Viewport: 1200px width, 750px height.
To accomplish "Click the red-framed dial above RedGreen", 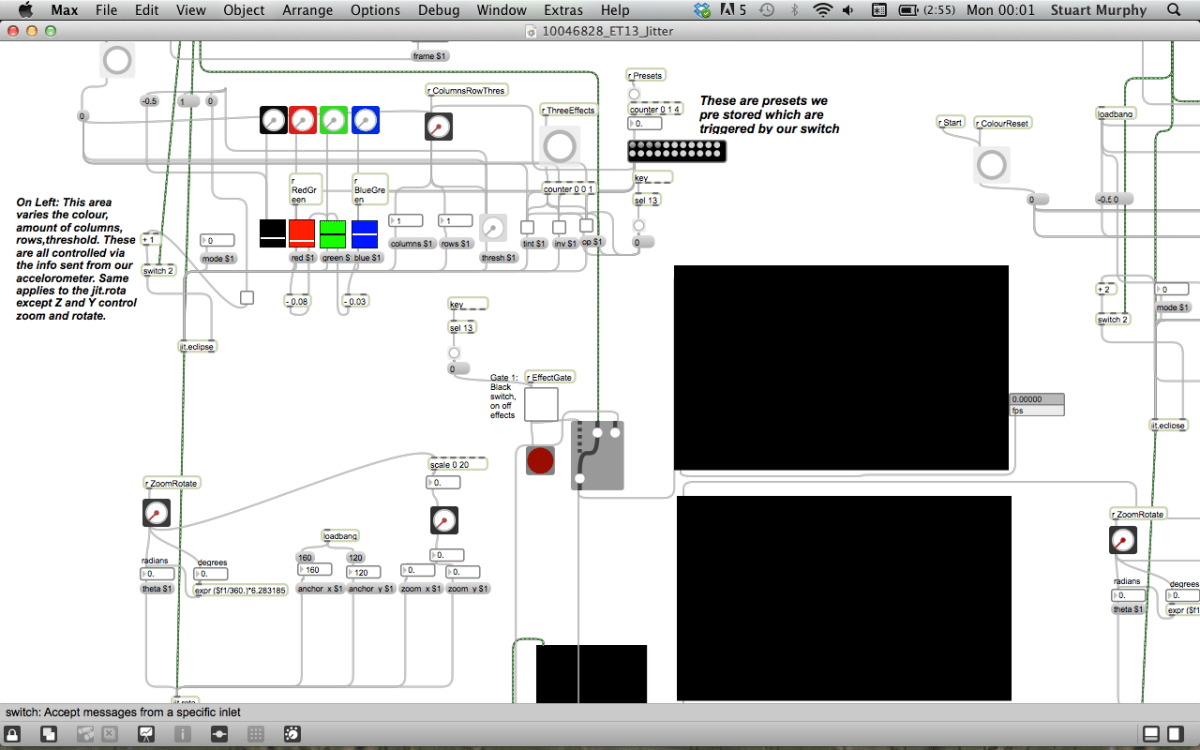I will pos(303,120).
